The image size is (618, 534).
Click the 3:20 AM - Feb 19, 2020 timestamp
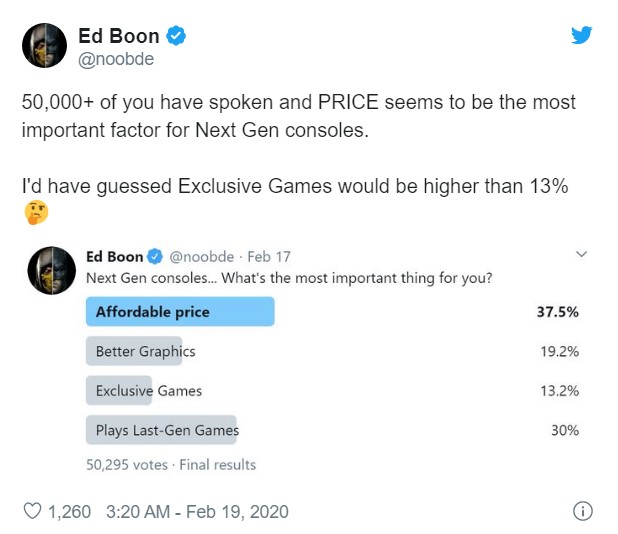pos(197,512)
